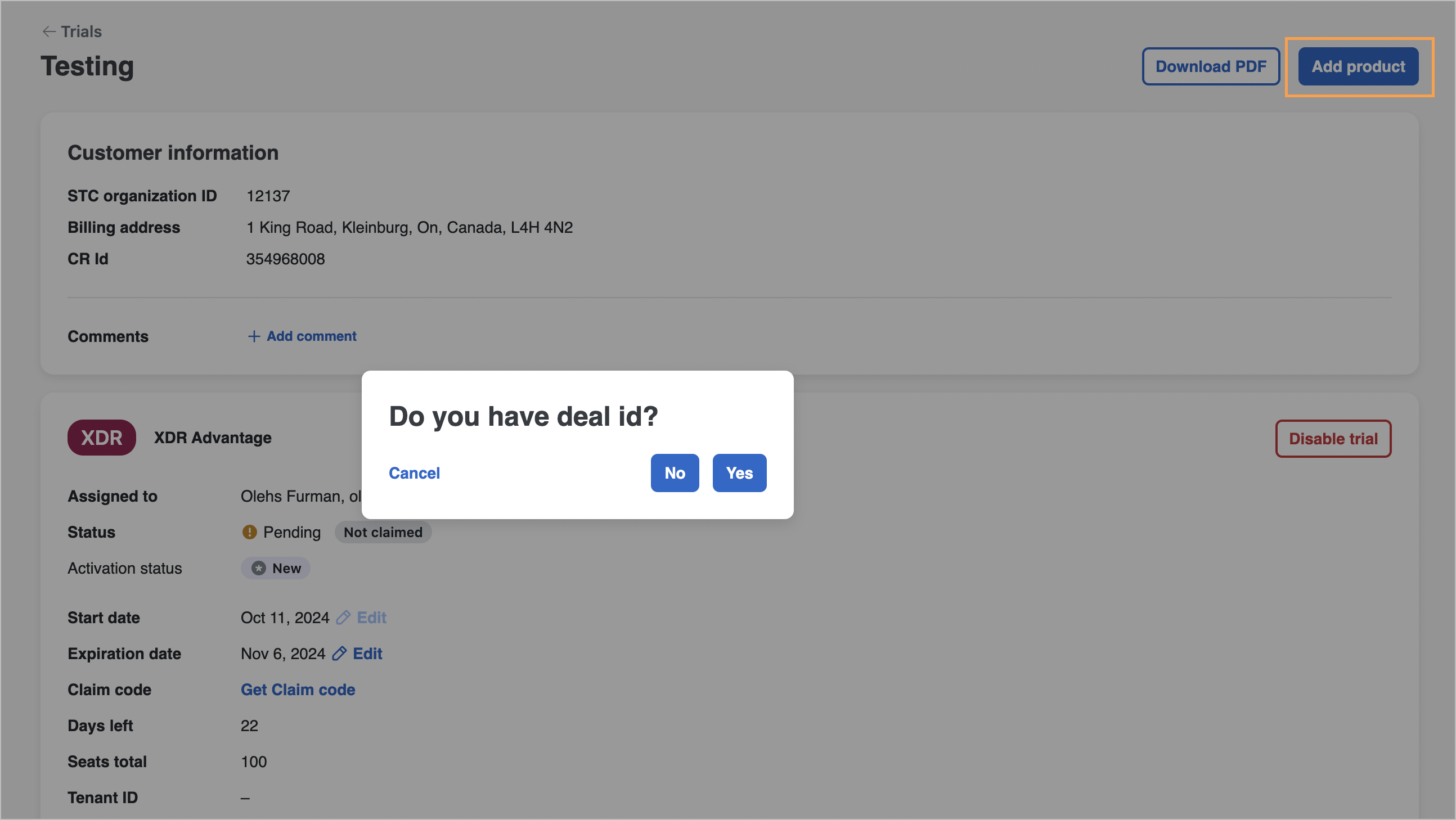Click the orange Pending warning icon
This screenshot has width=1456, height=820.
[x=249, y=533]
